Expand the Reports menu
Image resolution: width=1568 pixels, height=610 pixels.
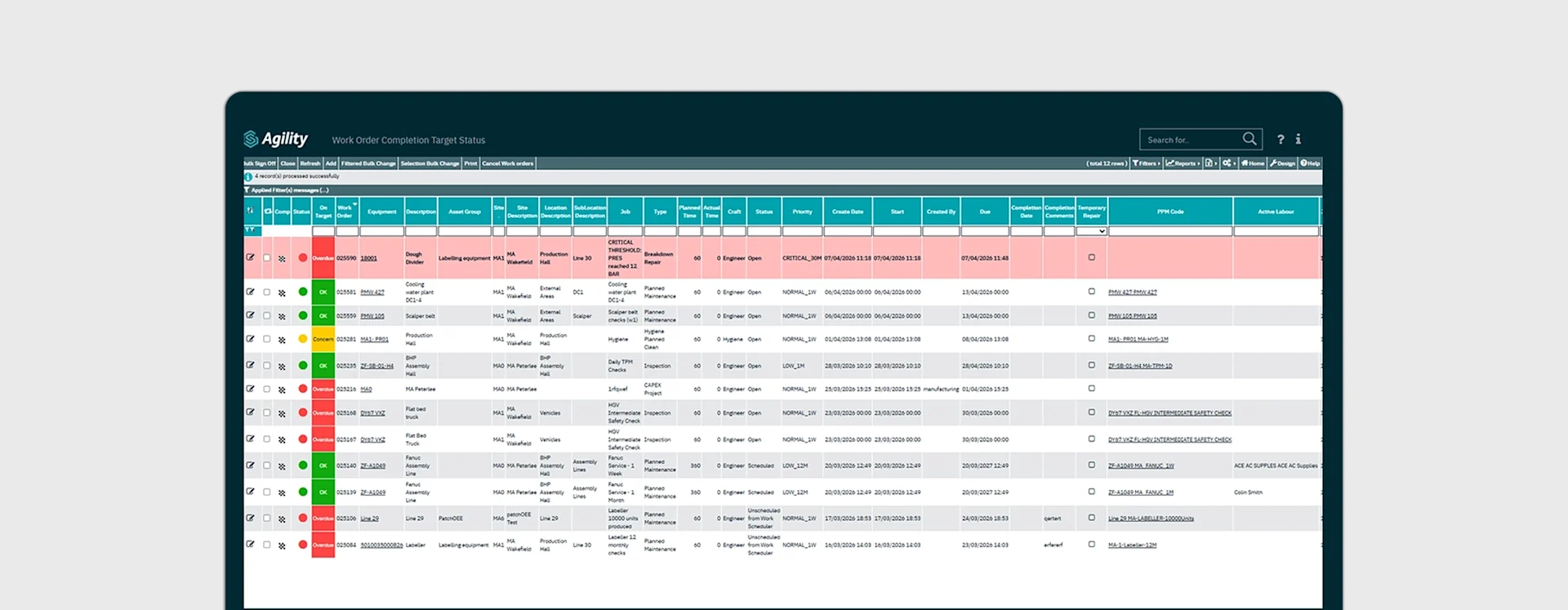point(1183,163)
